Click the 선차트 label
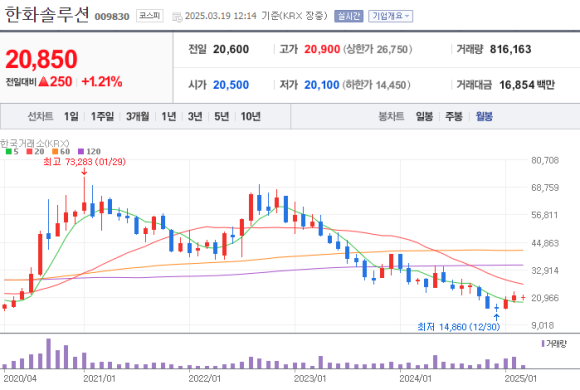 point(40,117)
